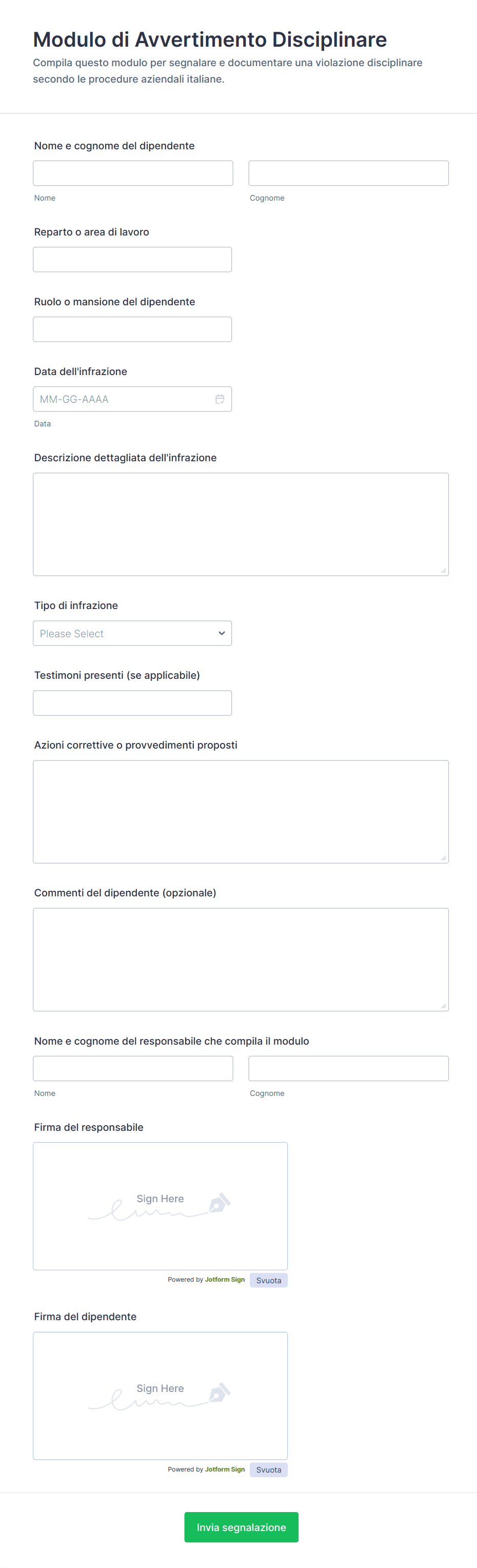Viewport: 477px width, 1568px height.
Task: Focus the Ruolo o mansione field
Action: tap(132, 329)
